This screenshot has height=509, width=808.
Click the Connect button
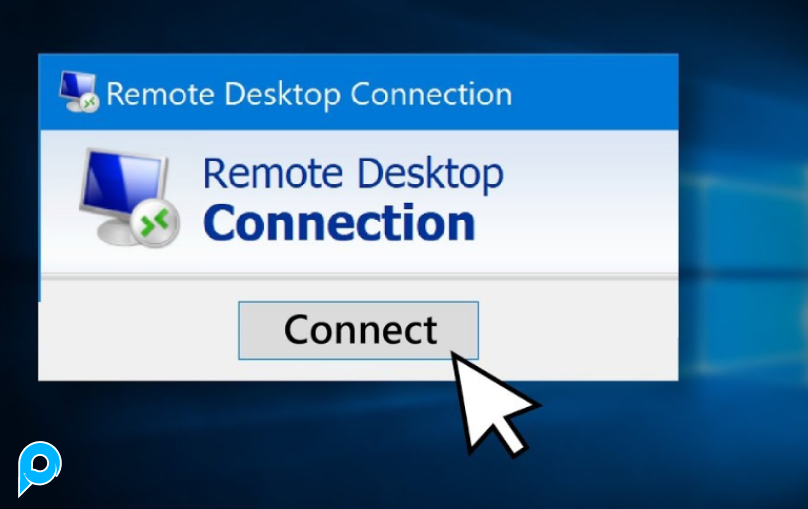pyautogui.click(x=359, y=330)
